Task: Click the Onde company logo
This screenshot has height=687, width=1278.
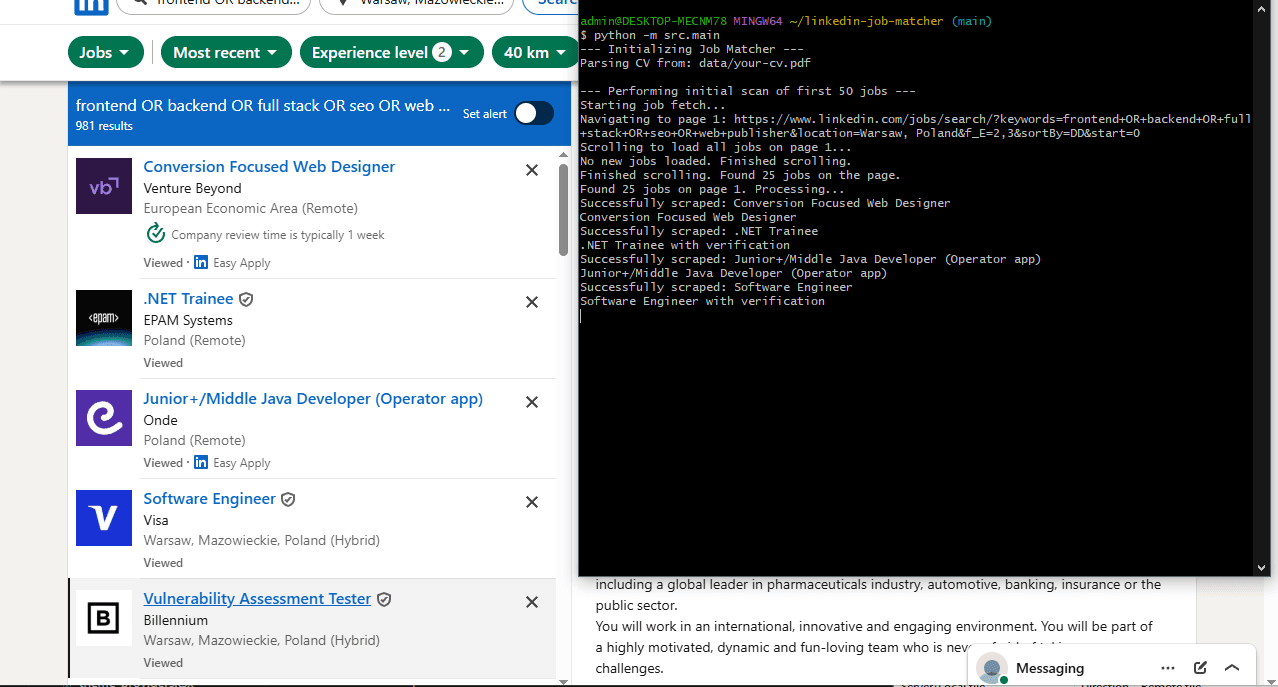Action: (104, 418)
